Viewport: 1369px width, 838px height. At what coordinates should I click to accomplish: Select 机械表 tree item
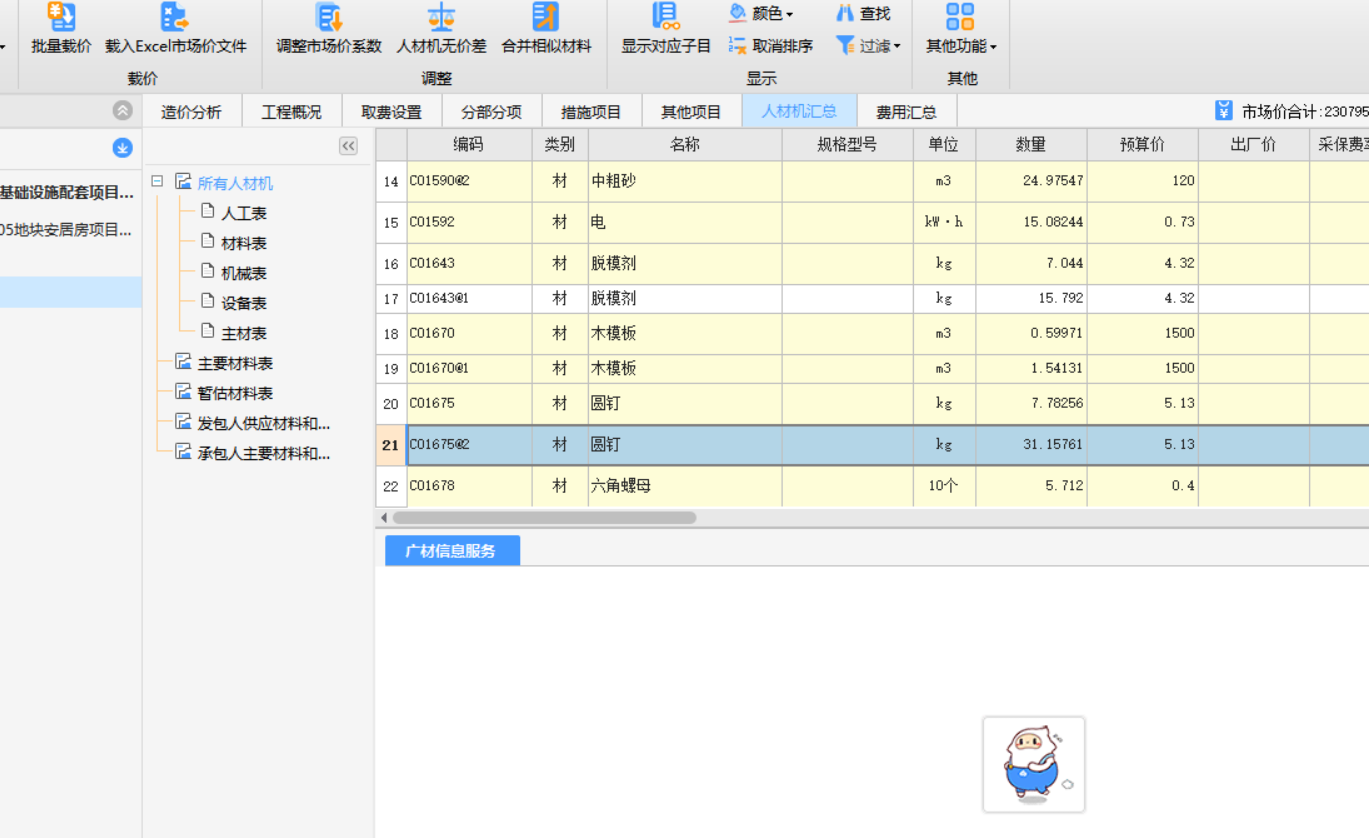point(244,273)
